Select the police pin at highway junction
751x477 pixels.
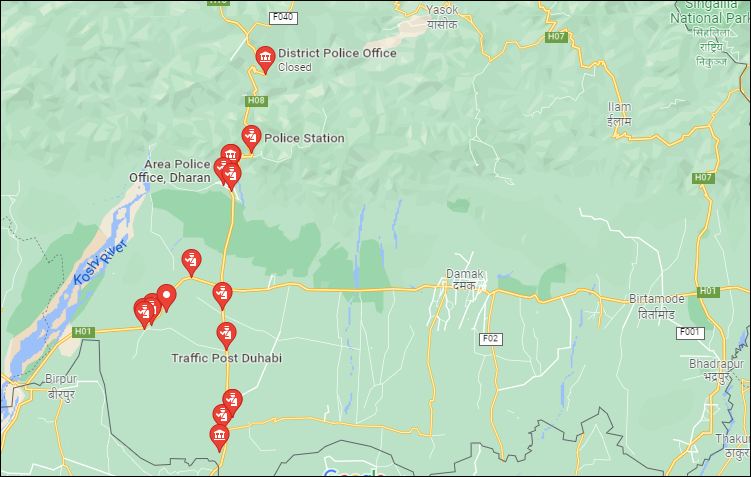point(223,296)
